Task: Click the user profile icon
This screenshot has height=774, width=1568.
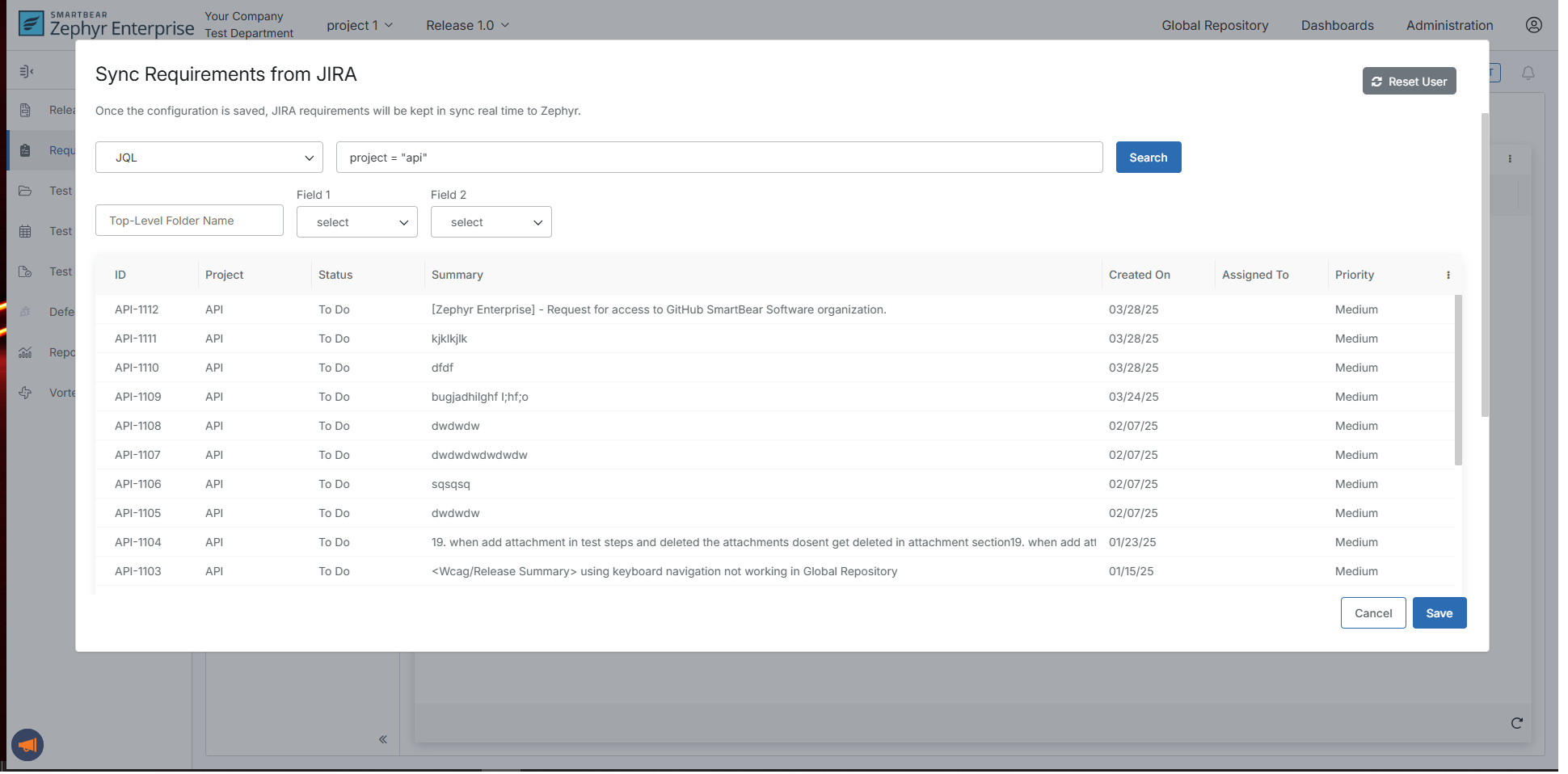Action: point(1533,25)
